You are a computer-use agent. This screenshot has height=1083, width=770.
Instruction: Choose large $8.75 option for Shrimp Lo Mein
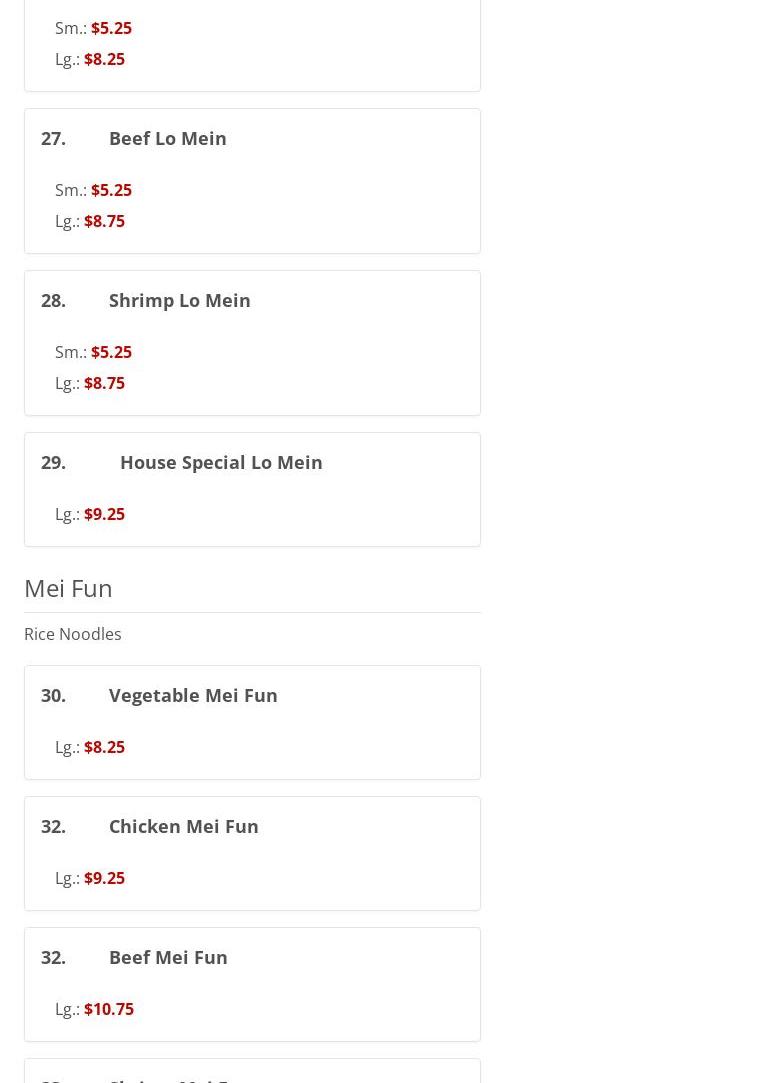pyautogui.click(x=104, y=383)
